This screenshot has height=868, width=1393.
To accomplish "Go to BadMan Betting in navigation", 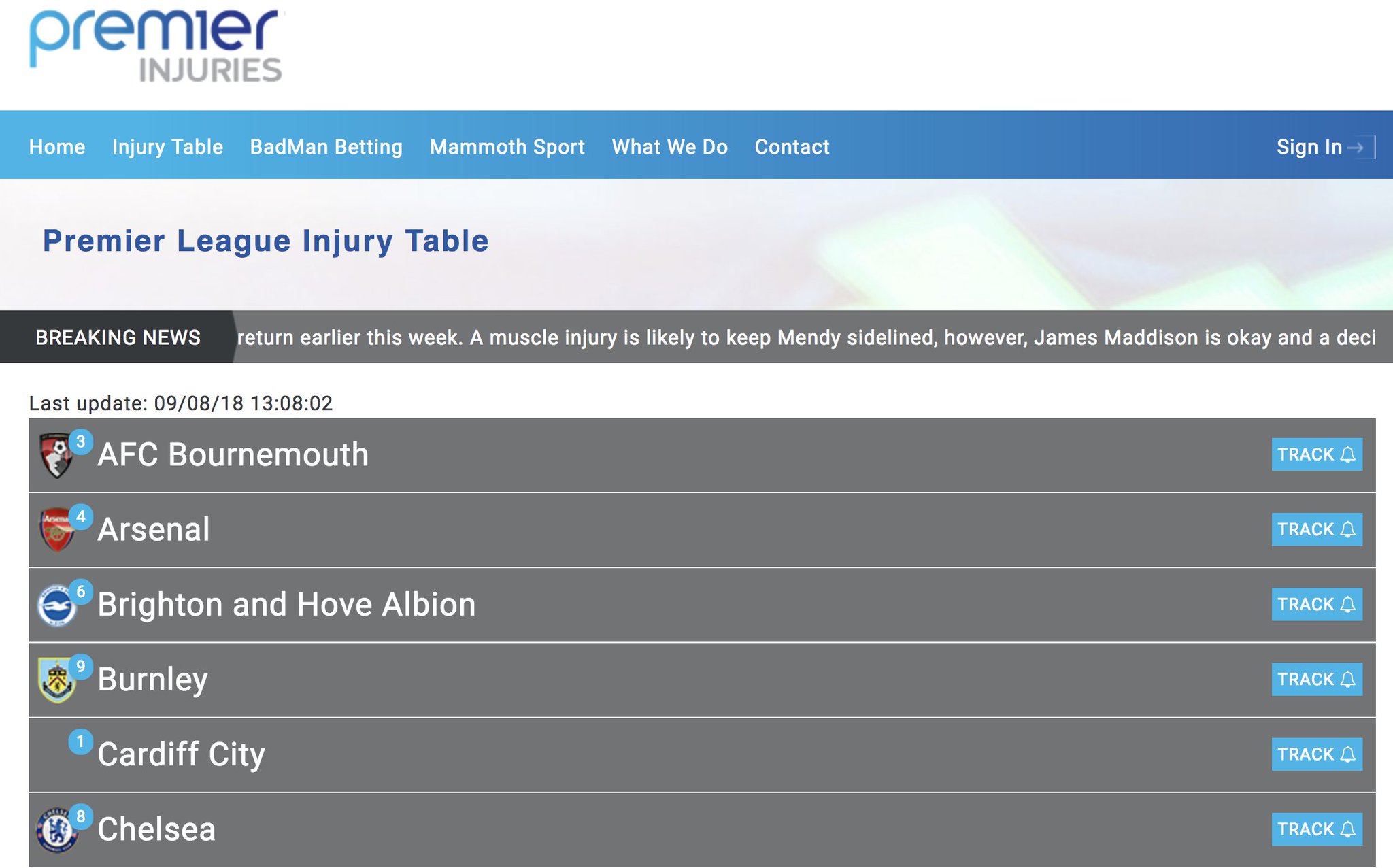I will (326, 147).
